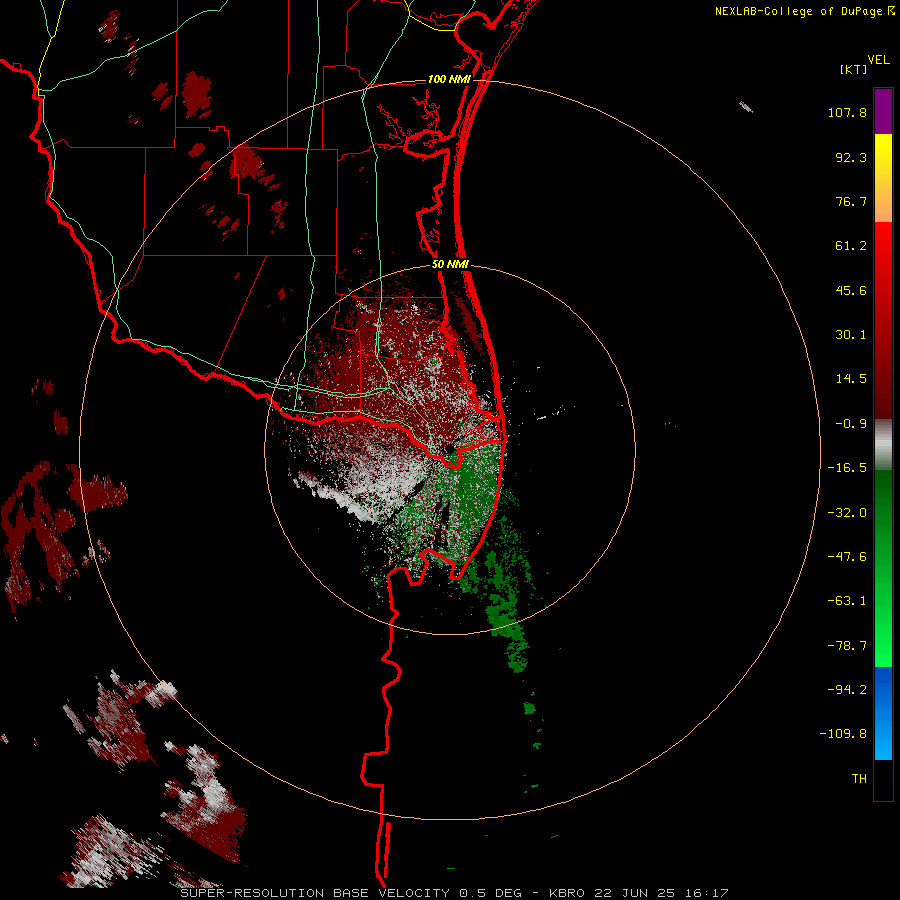900x900 pixels.
Task: Click the VEL legend title
Action: pos(878,60)
